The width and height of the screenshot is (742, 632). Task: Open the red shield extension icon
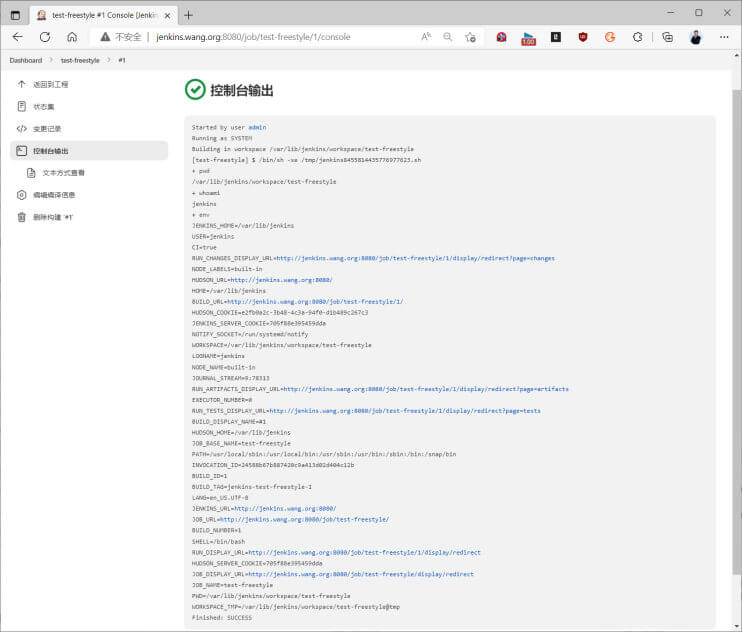pos(583,37)
